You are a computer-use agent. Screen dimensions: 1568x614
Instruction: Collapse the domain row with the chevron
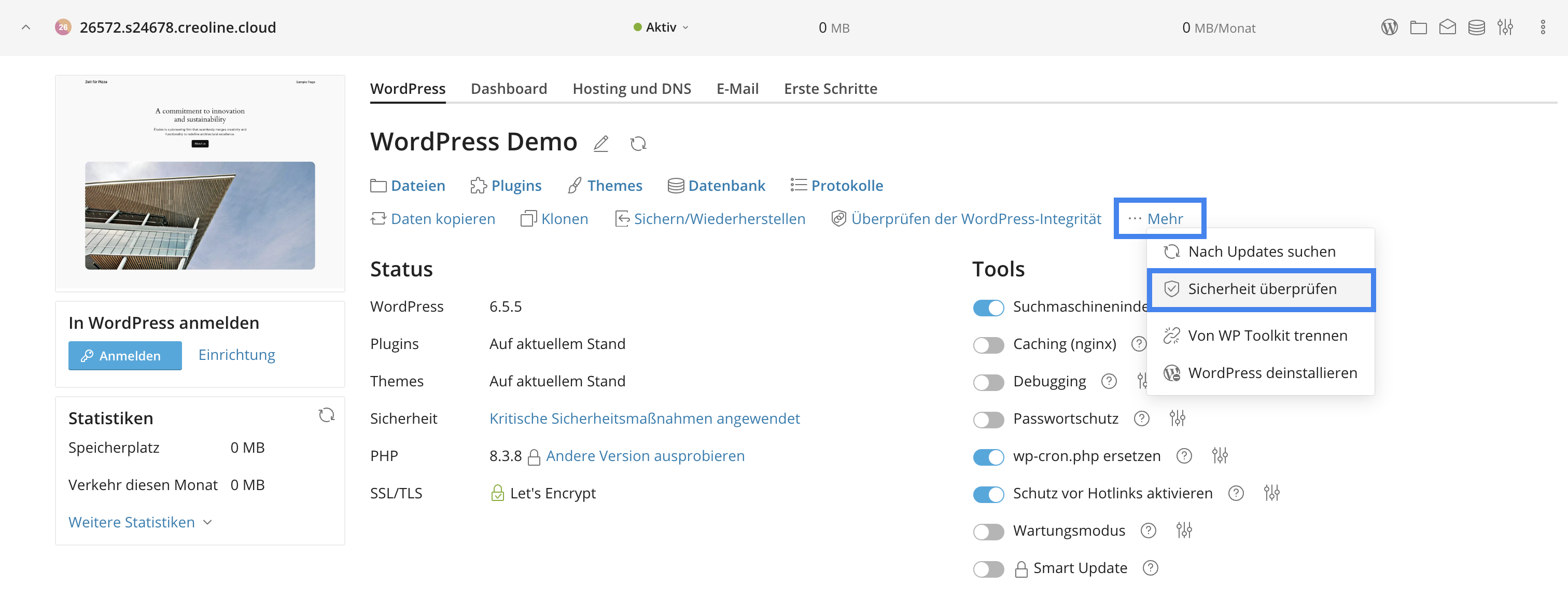[x=25, y=27]
